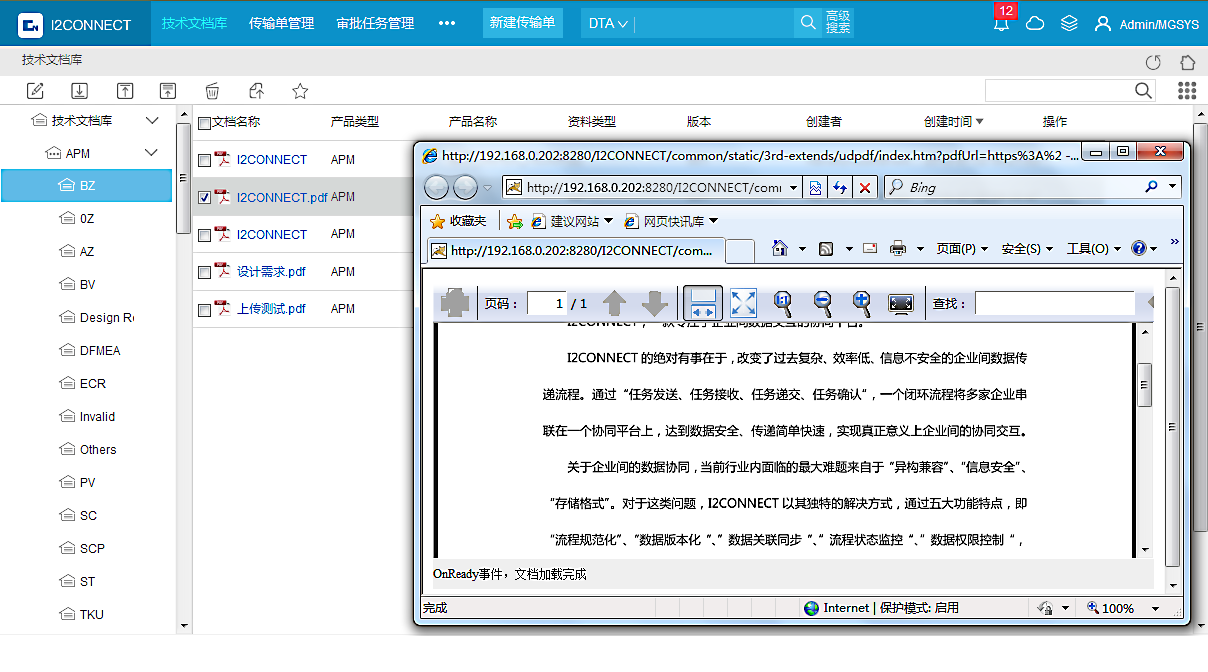1208x672 pixels.
Task: Click the PDF viewer 查找 search field
Action: 1055,303
